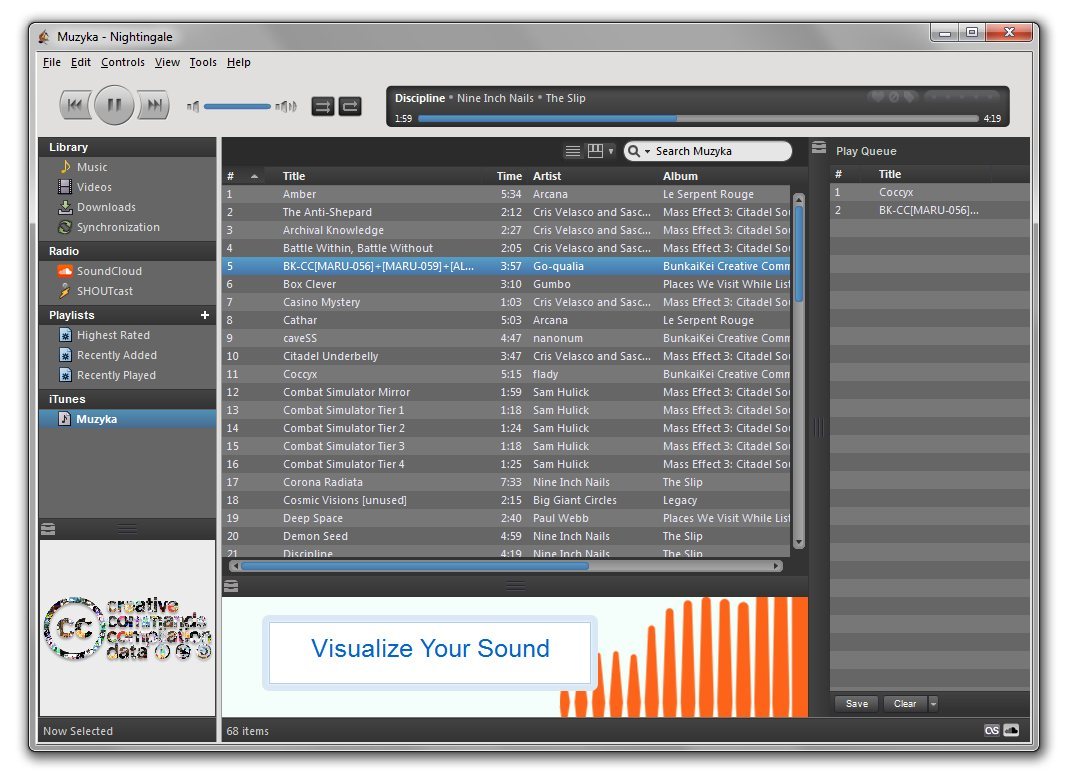The width and height of the screenshot is (1073, 782).
Task: Clear the play queue
Action: 905,703
